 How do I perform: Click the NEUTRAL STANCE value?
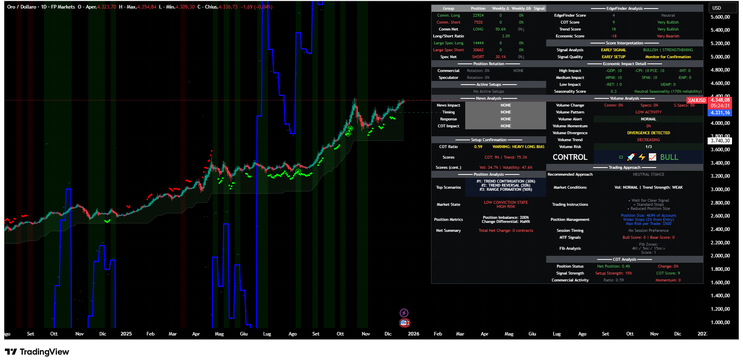tap(648, 174)
